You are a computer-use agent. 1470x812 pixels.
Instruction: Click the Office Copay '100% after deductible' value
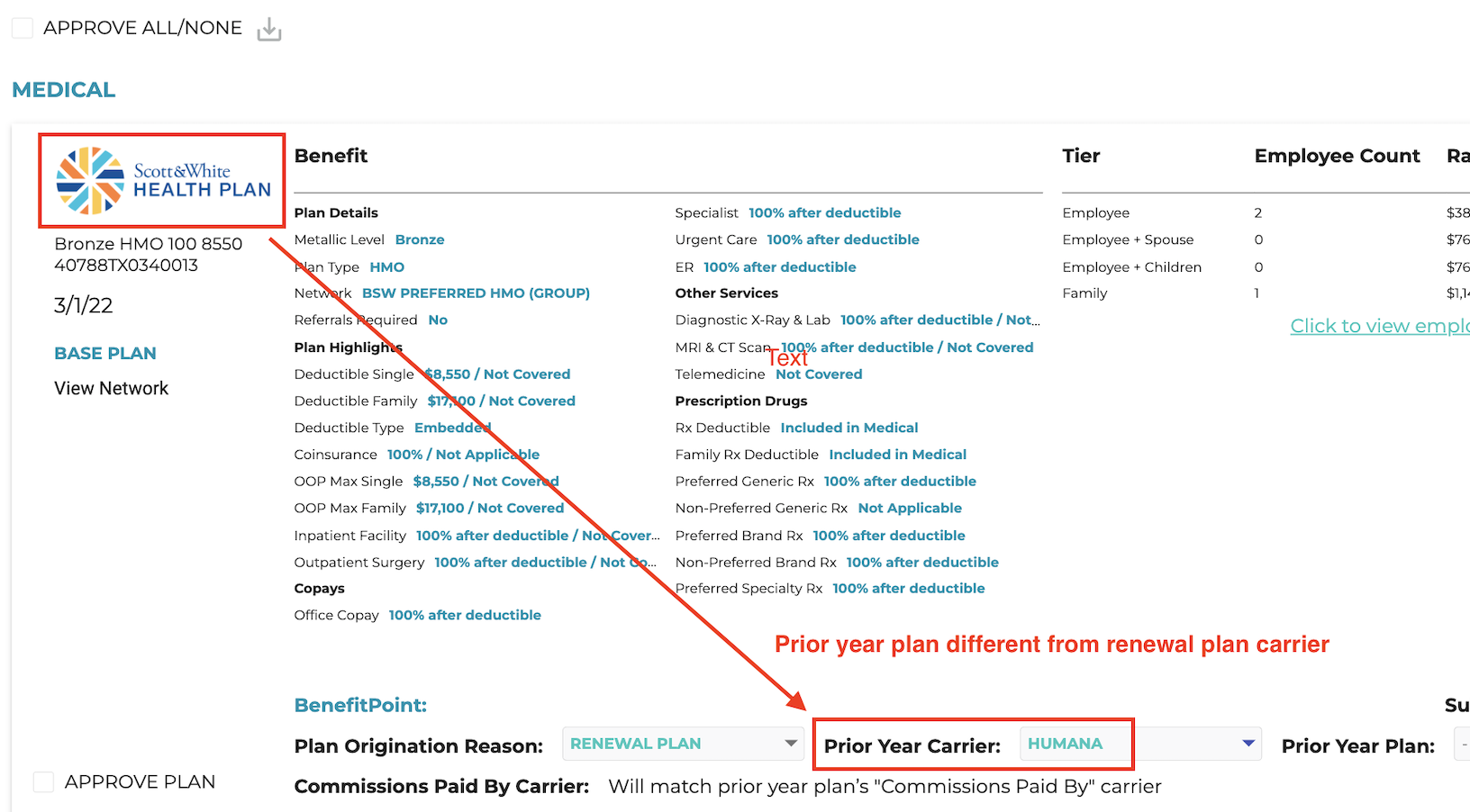pos(465,615)
